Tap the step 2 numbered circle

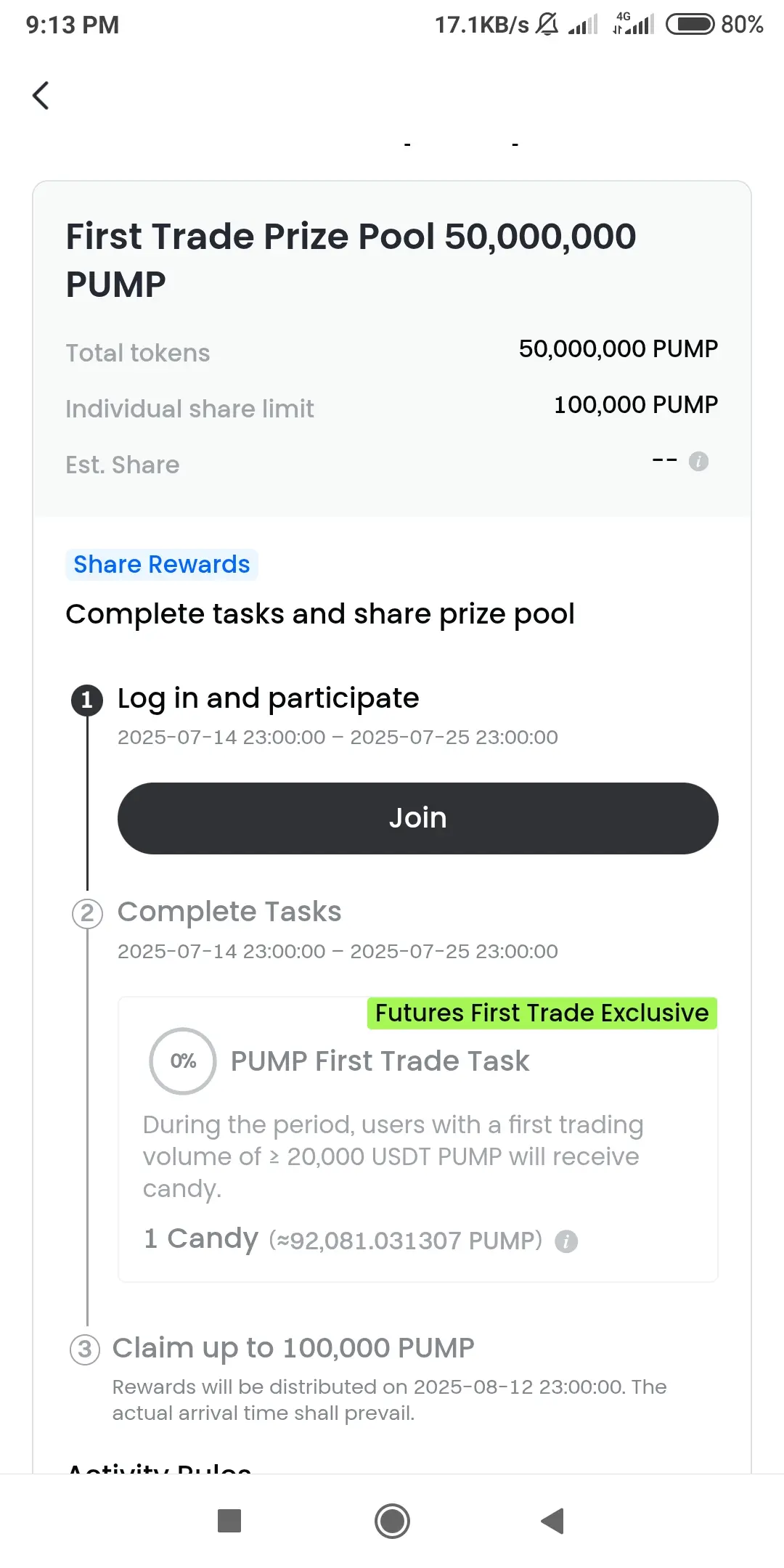(87, 913)
